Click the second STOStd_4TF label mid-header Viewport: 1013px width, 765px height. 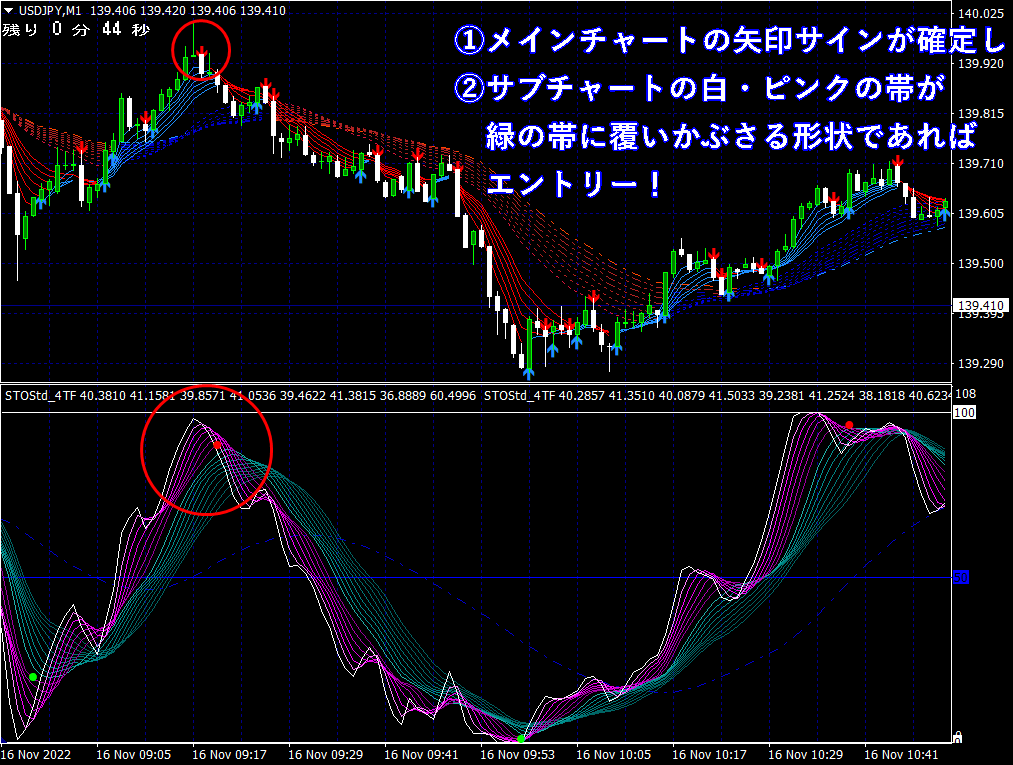click(519, 395)
